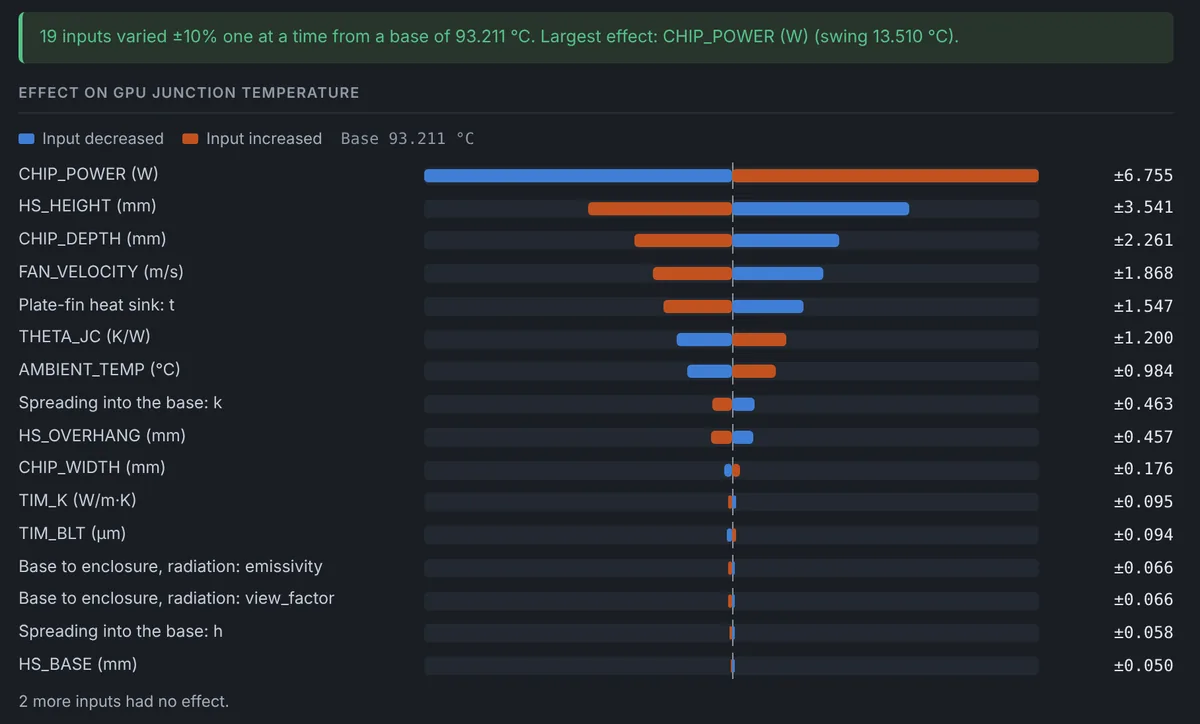Click the ±0.058 value
The width and height of the screenshot is (1200, 724).
click(x=1143, y=633)
